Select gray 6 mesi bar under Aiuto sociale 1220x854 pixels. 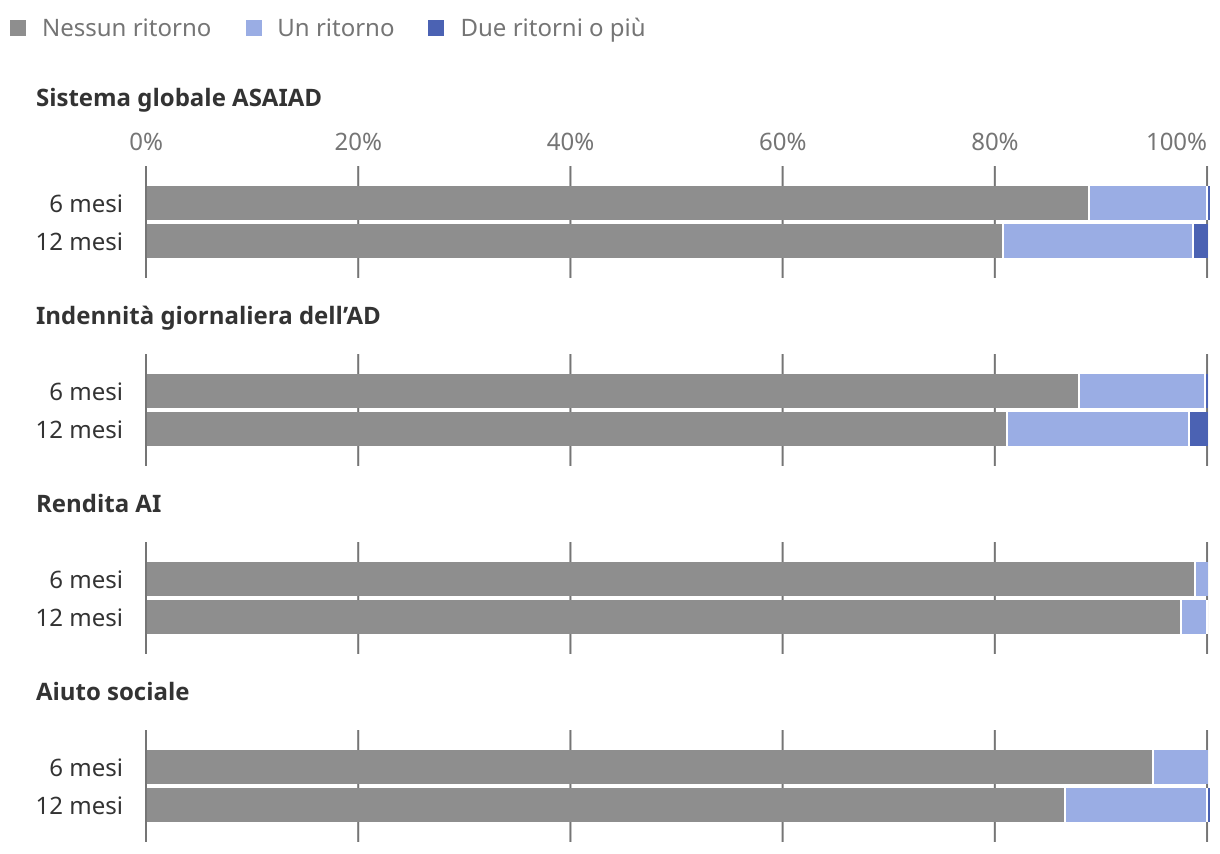tap(648, 767)
